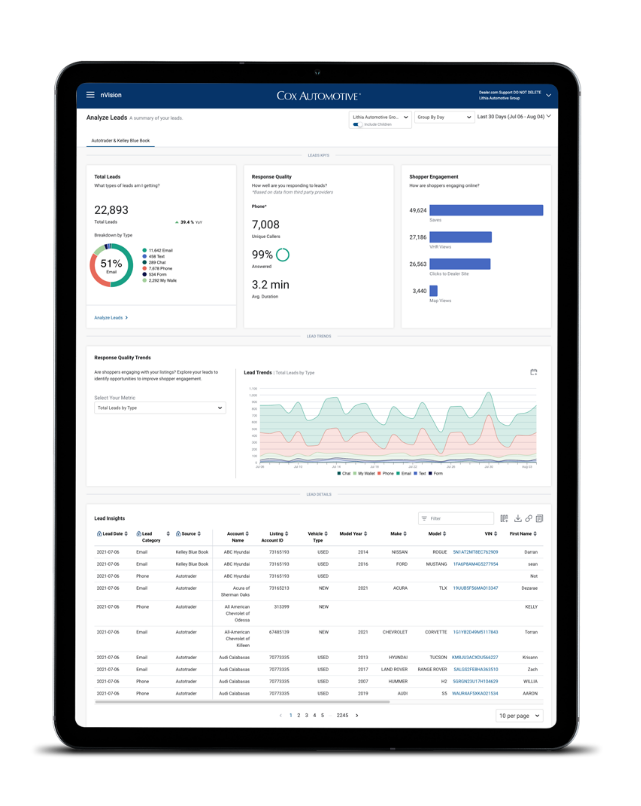Screen dimensions: 641x806
Task: Expand the Last 30 Days date range
Action: 514,117
